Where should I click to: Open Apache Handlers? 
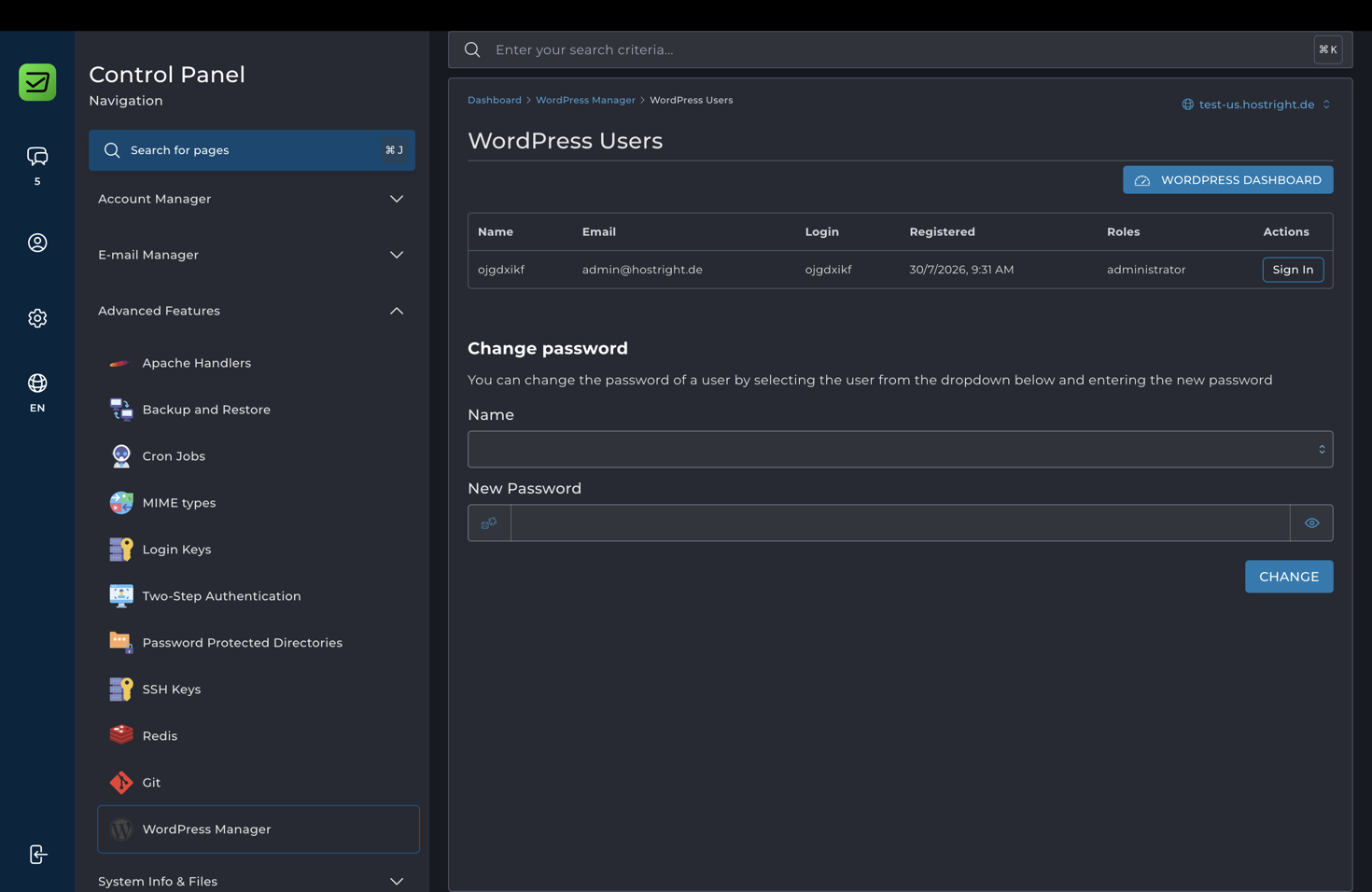pos(196,363)
